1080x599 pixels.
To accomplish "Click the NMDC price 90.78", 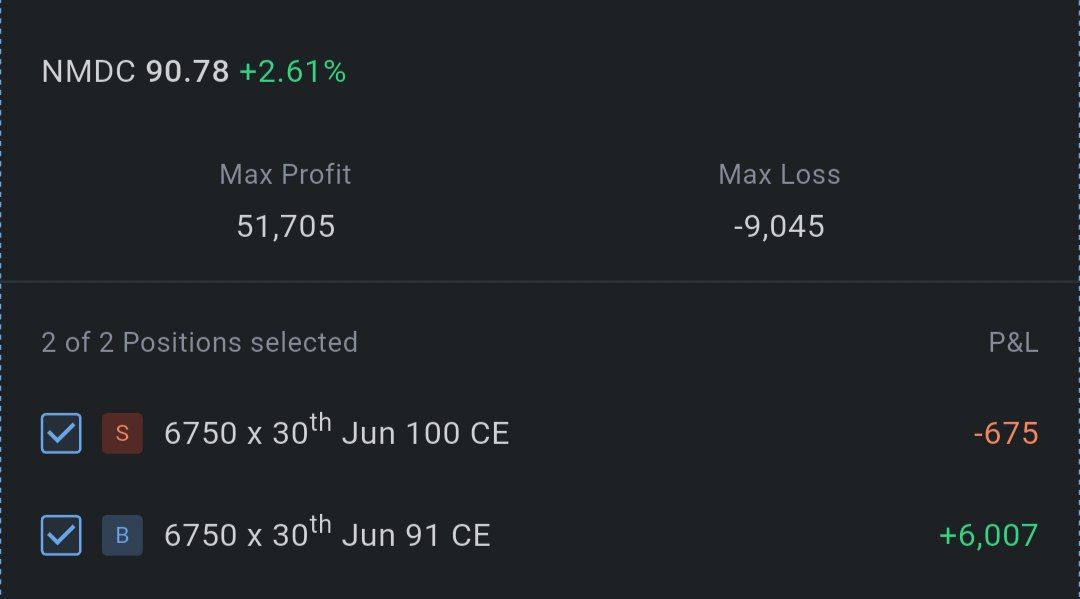I will 187,72.
